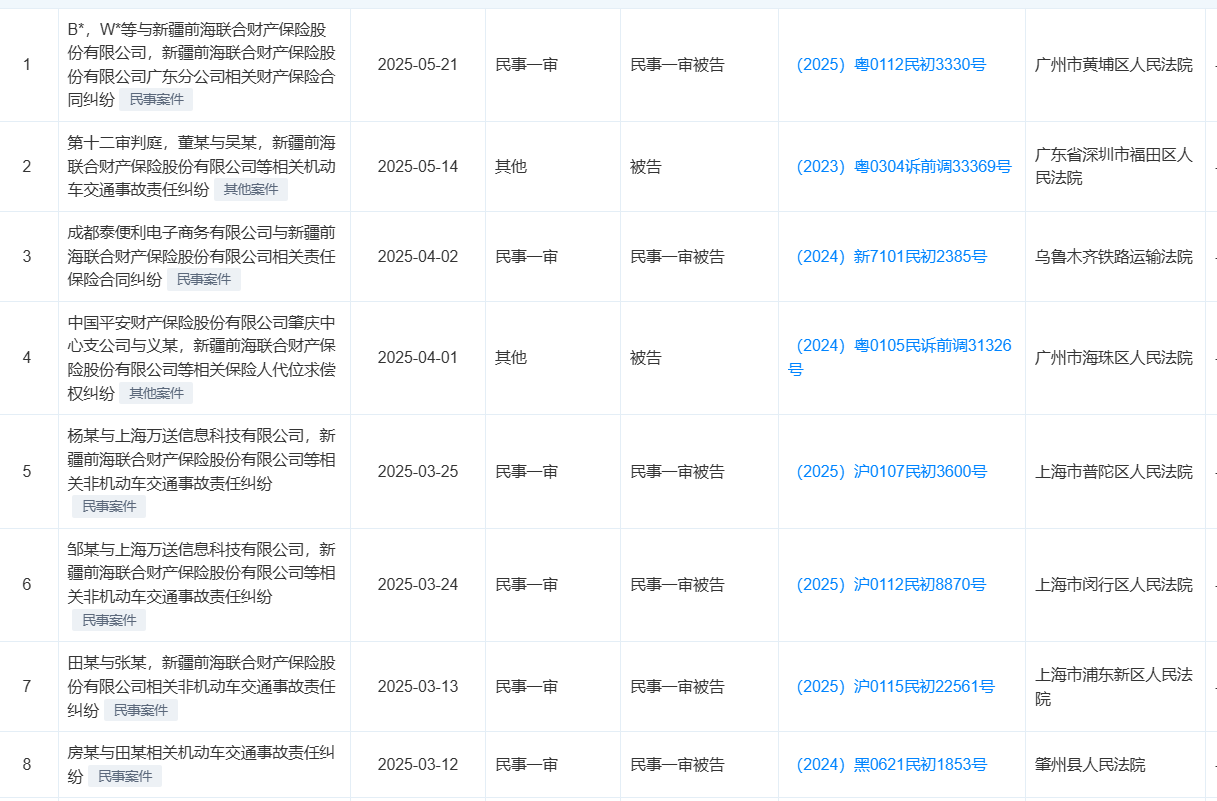
Task: Click the date 2025-05-21 in row 1
Action: [x=417, y=64]
